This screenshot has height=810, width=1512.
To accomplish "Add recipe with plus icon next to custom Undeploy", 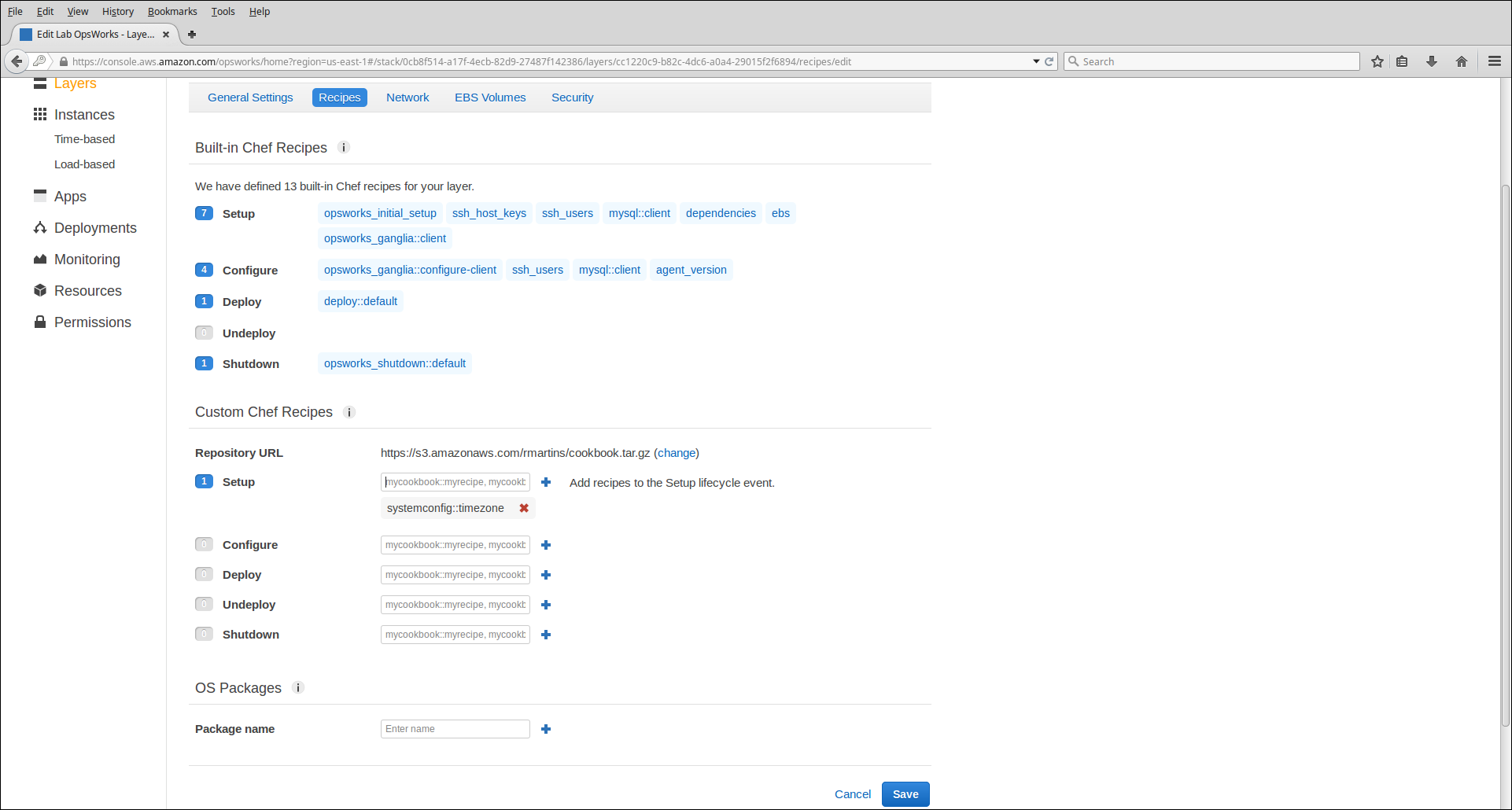I will tap(546, 605).
